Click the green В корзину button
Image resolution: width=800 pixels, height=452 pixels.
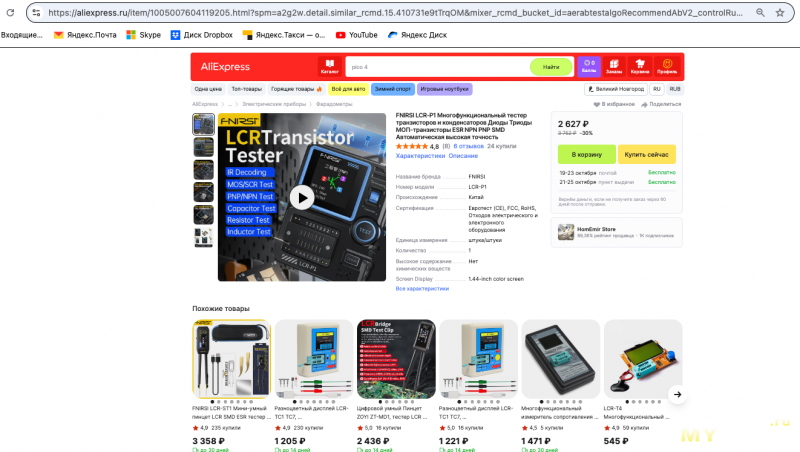(586, 155)
